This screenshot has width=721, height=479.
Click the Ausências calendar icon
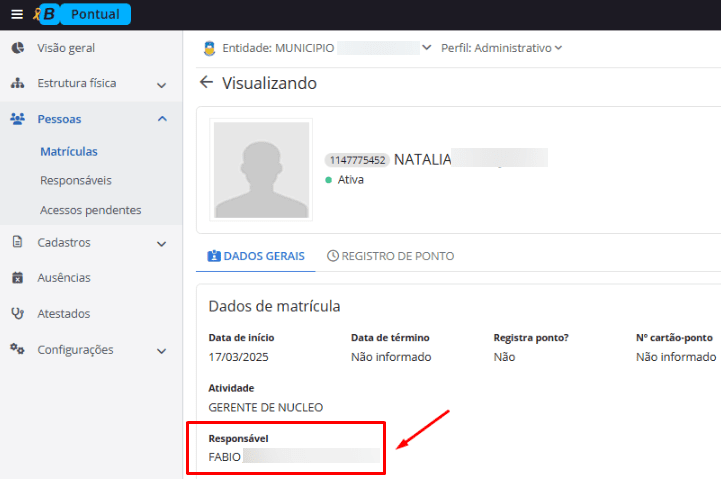coord(17,278)
